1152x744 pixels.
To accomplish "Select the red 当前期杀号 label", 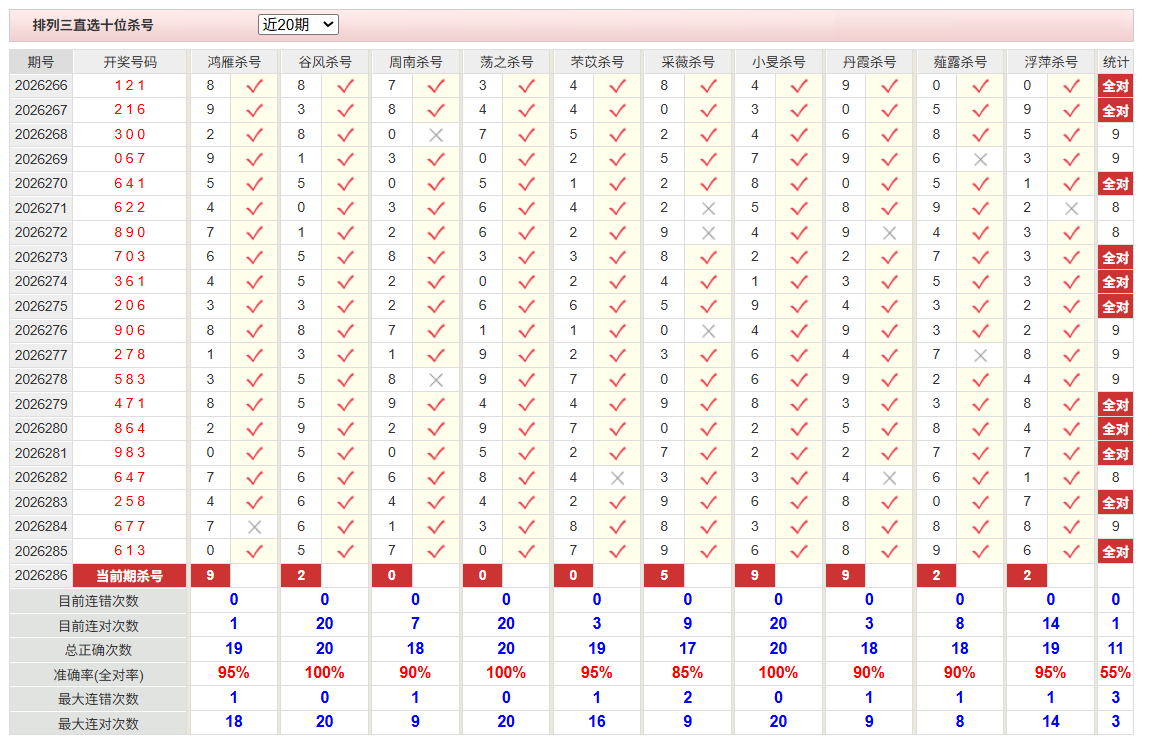I will click(129, 576).
